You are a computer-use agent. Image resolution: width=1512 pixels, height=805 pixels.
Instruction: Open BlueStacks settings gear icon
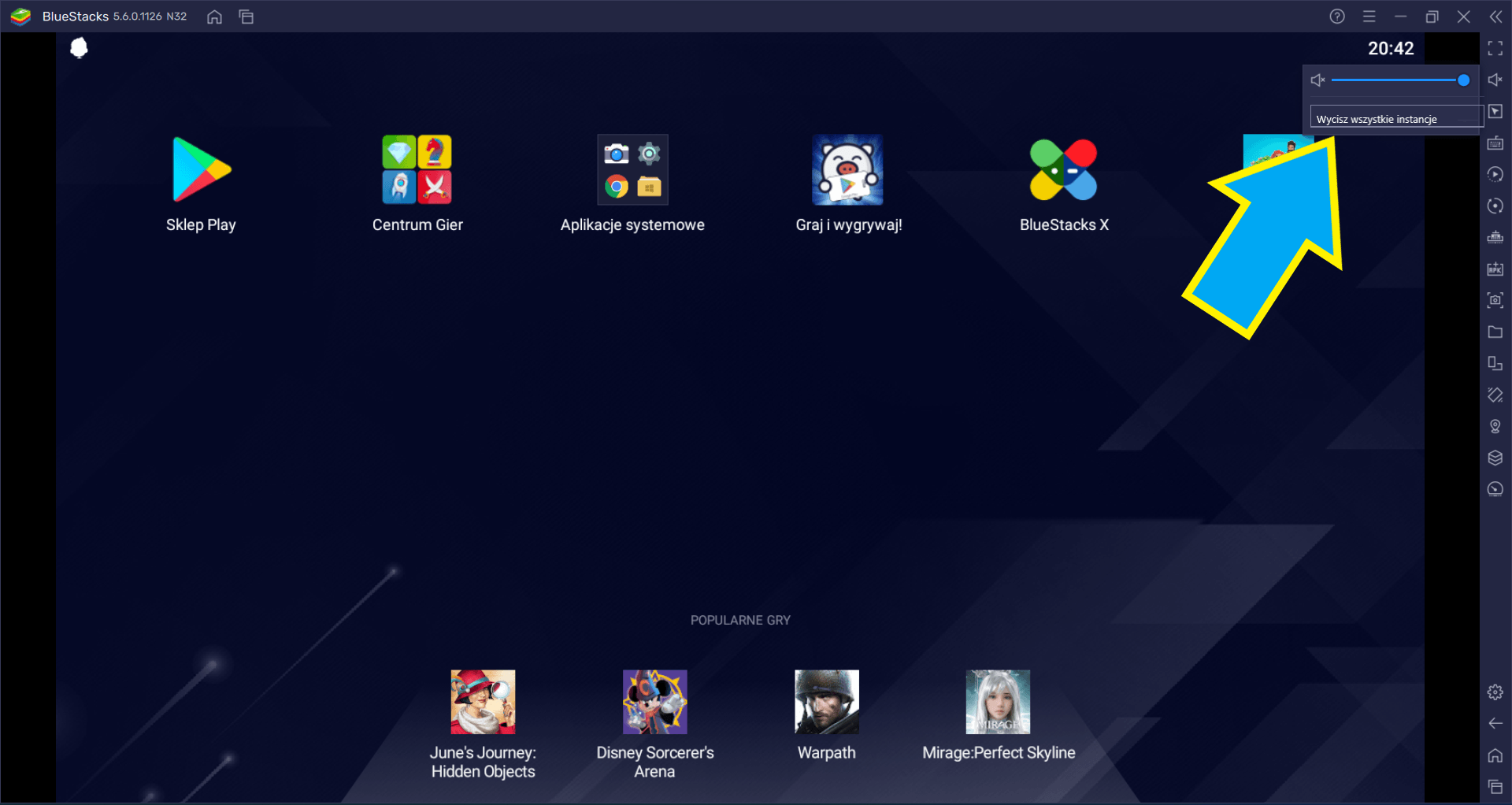1495,692
